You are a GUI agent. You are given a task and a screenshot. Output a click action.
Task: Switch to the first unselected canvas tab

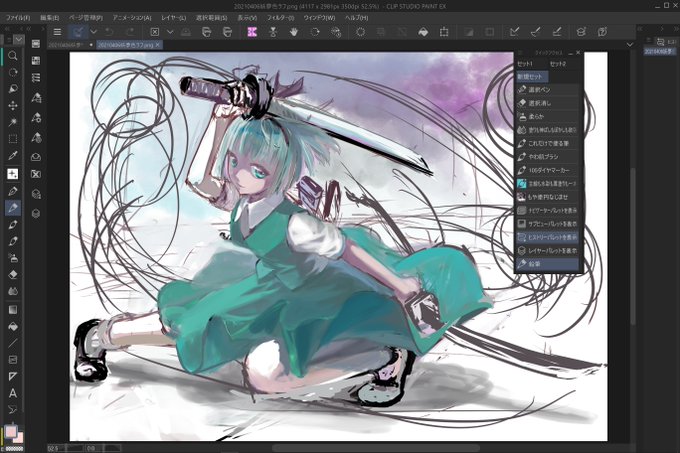coord(70,45)
